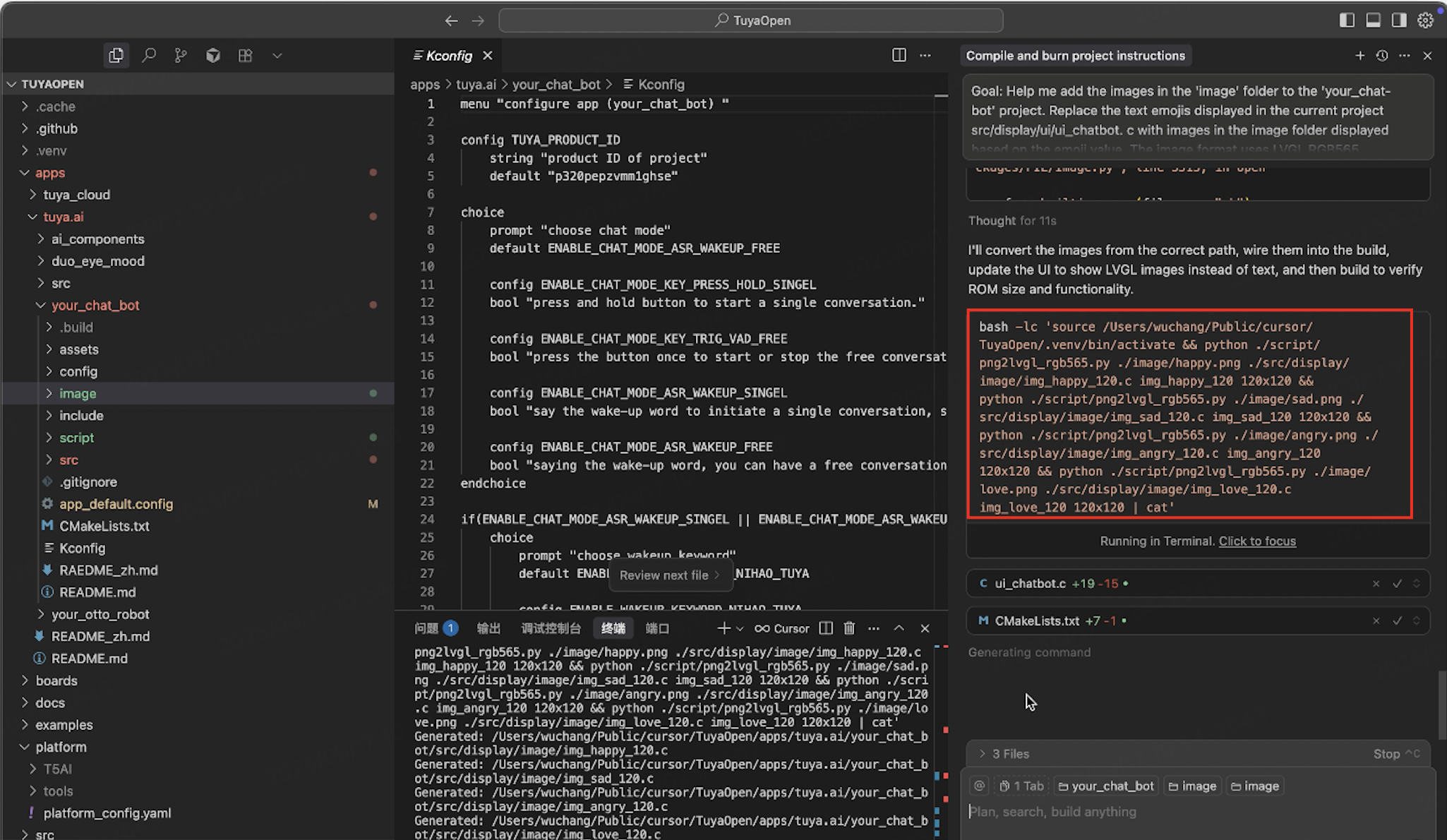Viewport: 1447px width, 840px height.
Task: Switch to the 问题 panel tab
Action: tap(426, 628)
